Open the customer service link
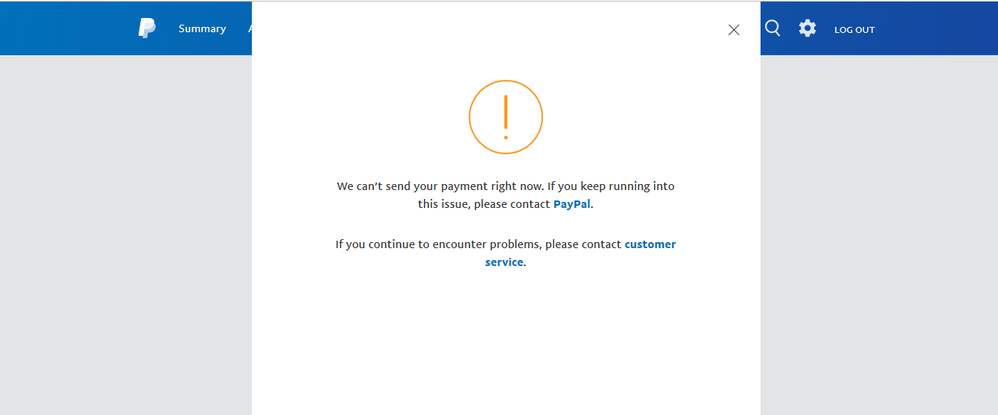Screen dimensions: 998x415 (x=580, y=253)
